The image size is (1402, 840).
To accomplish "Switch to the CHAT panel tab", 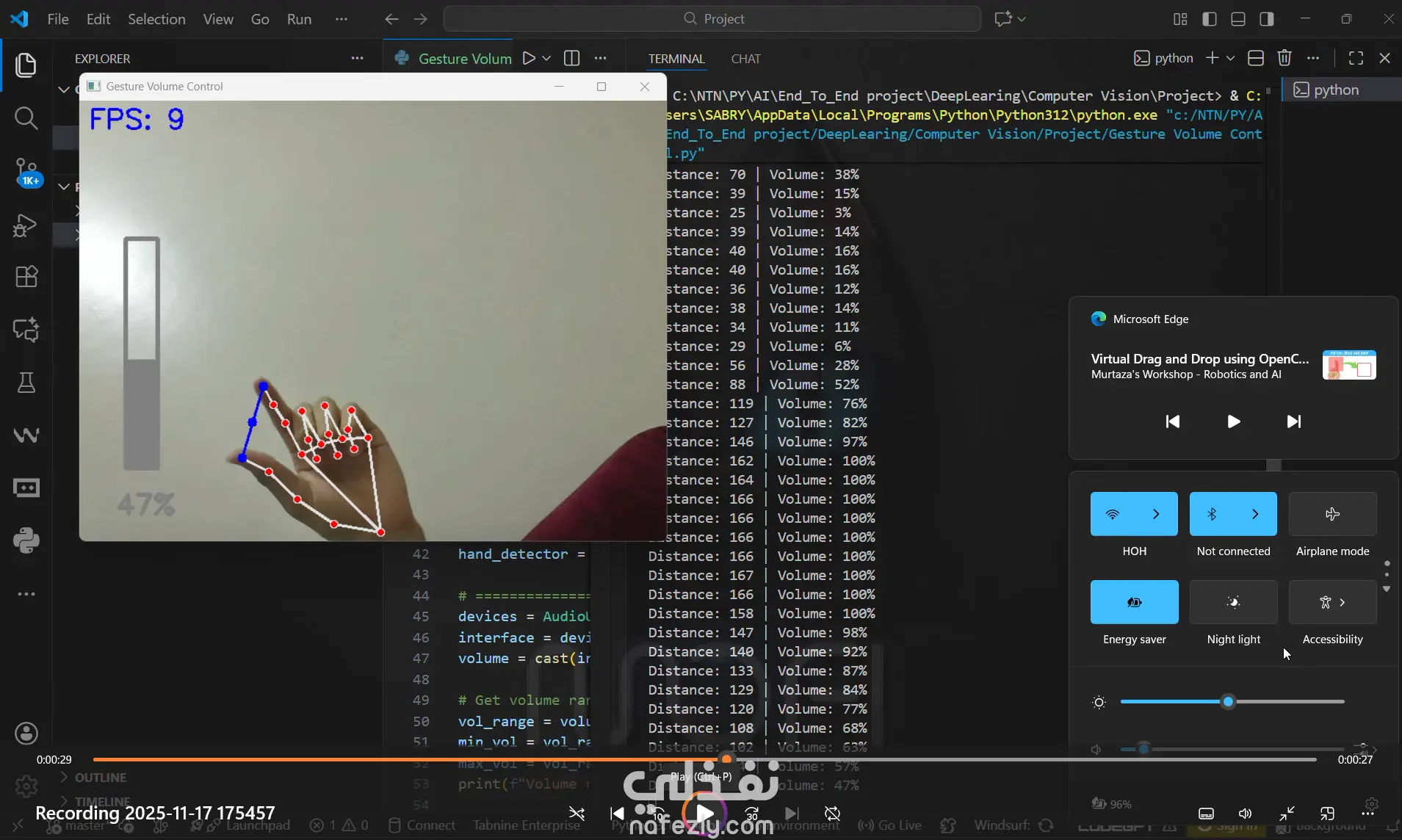I will pos(746,59).
